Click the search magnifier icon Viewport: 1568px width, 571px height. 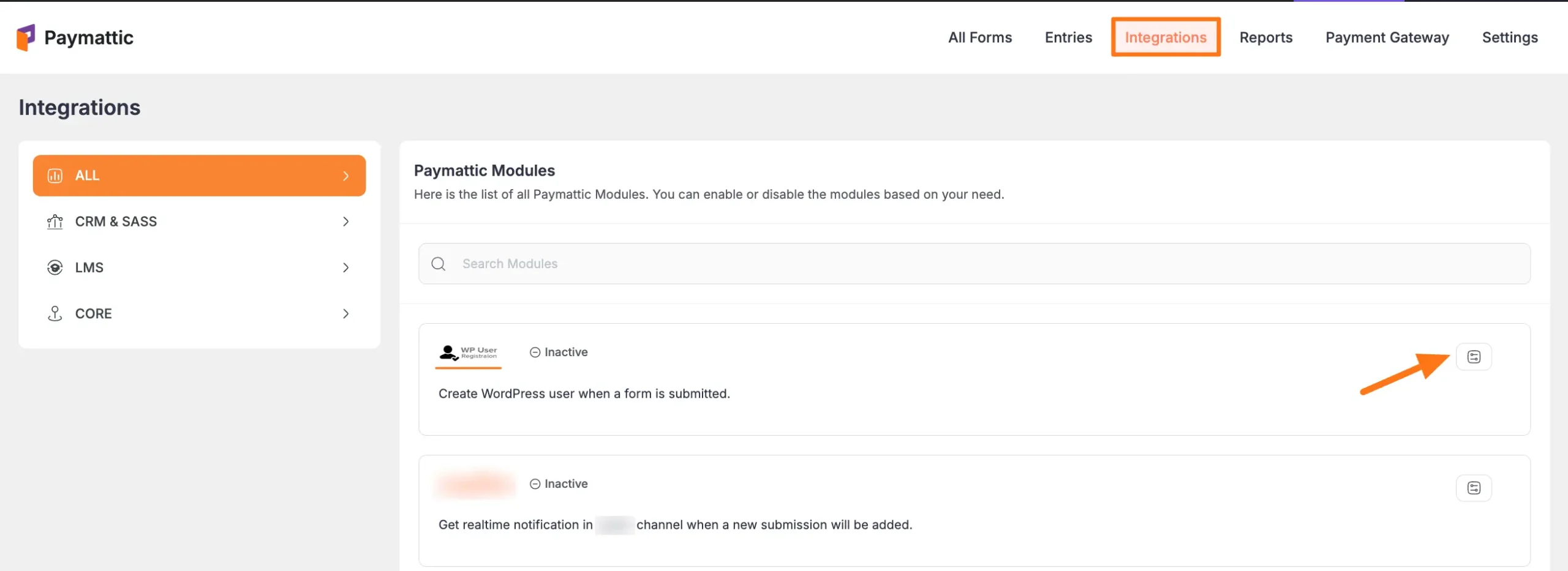pyautogui.click(x=438, y=264)
